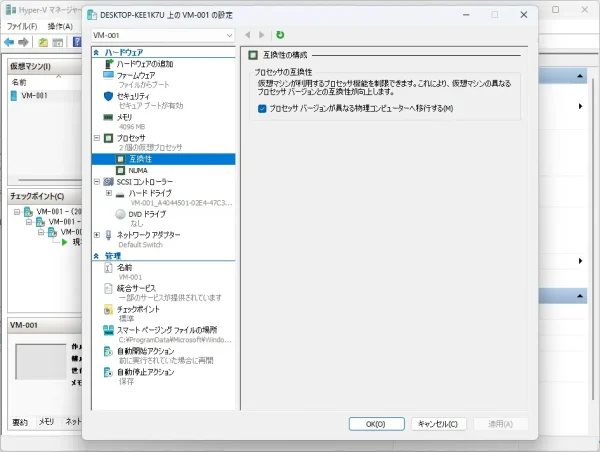Click the 4096 MB memory value
Screen dimensions: 600x452
click(x=132, y=127)
